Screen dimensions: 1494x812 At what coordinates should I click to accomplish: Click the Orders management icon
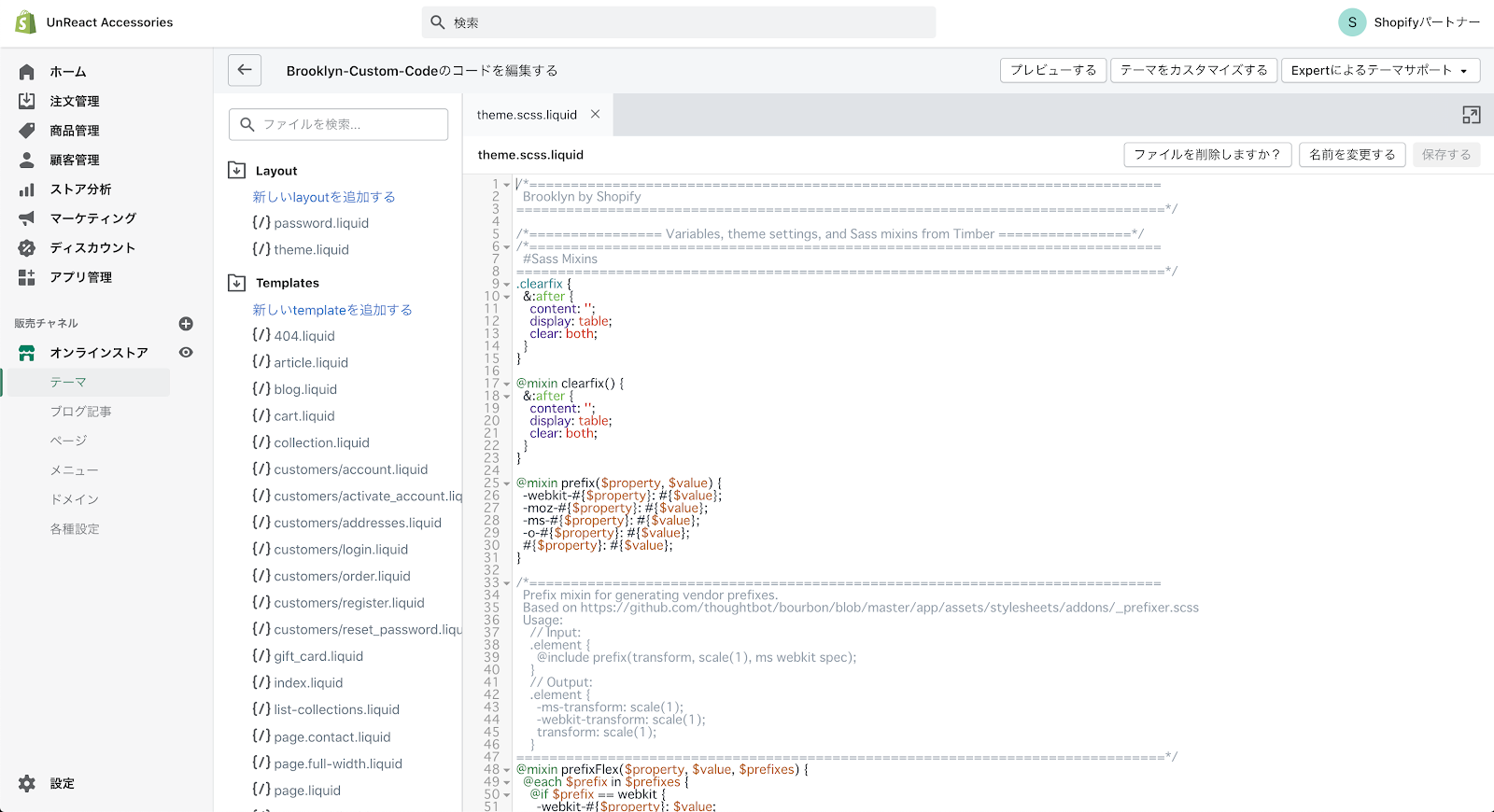(27, 101)
